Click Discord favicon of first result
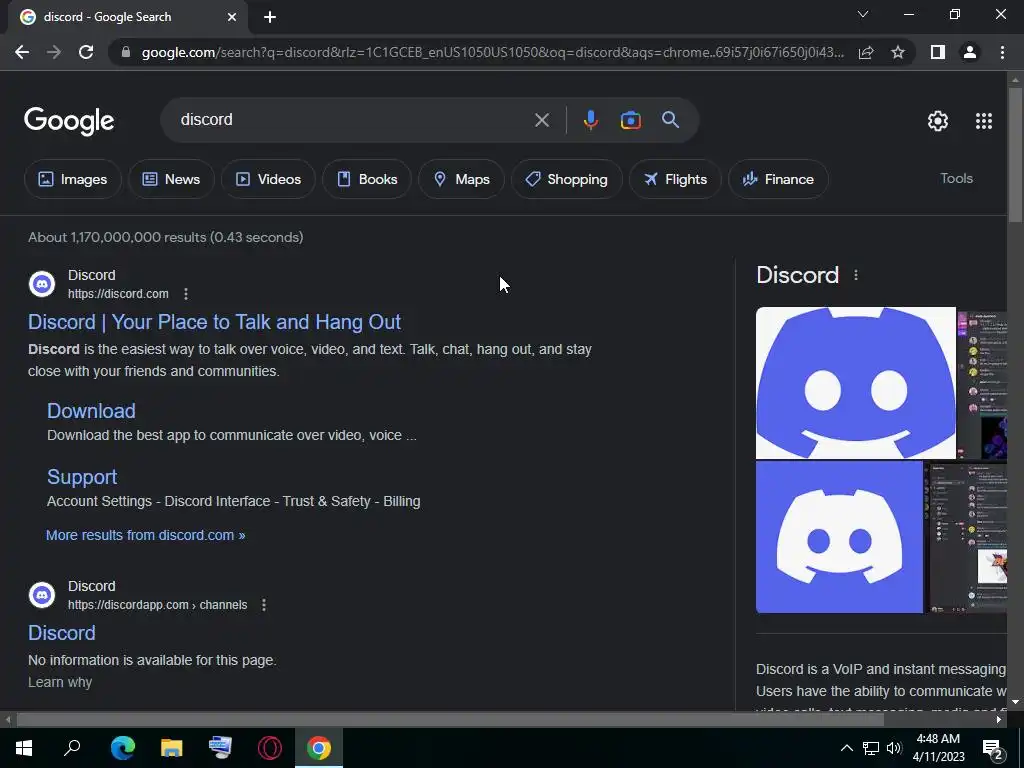Viewport: 1024px width, 768px height. (x=42, y=284)
